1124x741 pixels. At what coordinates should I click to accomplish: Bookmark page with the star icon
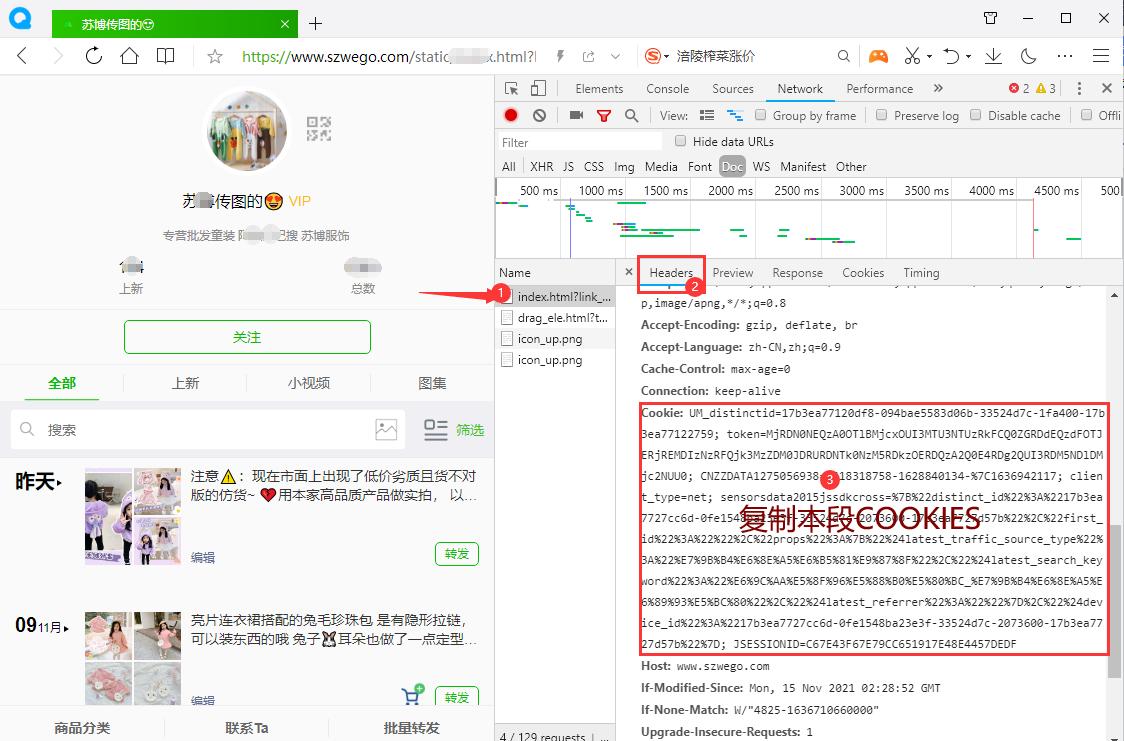(214, 56)
